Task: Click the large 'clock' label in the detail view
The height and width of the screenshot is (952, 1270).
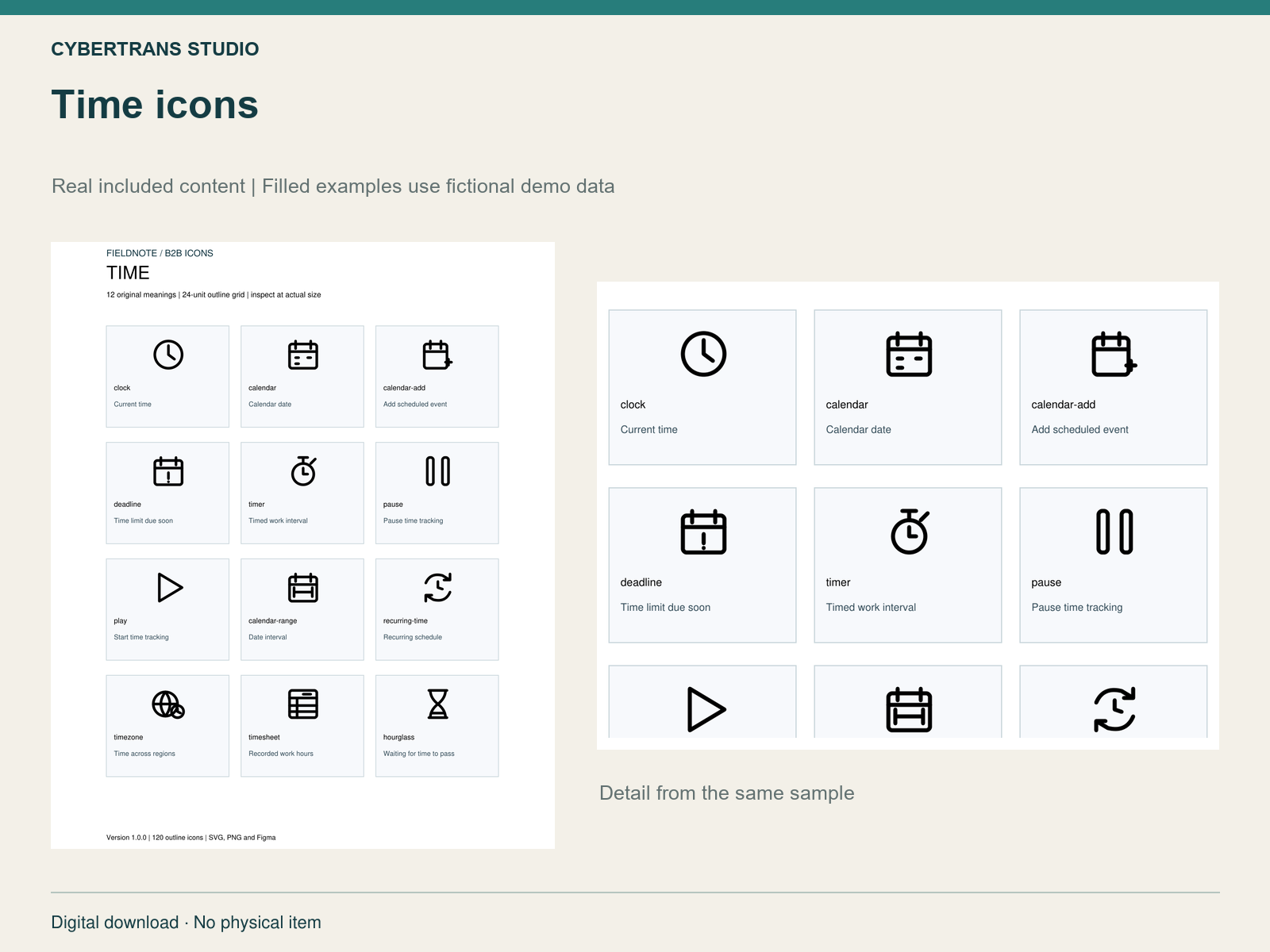Action: [x=633, y=405]
